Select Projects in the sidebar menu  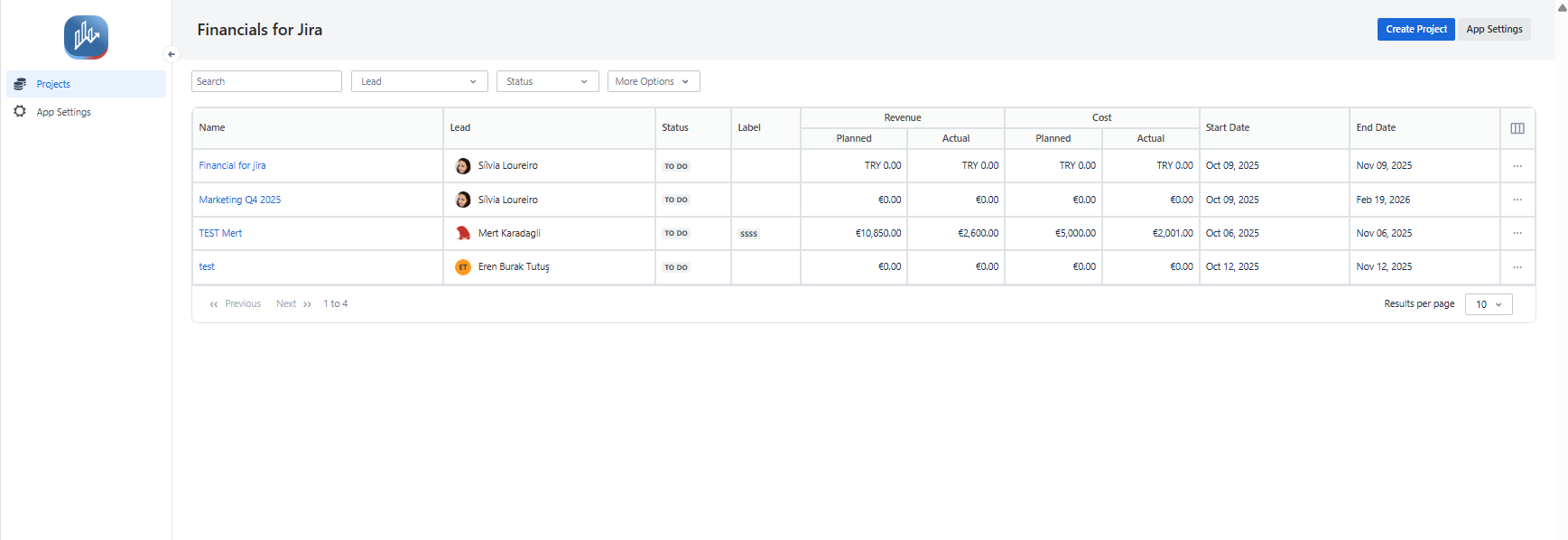point(86,84)
